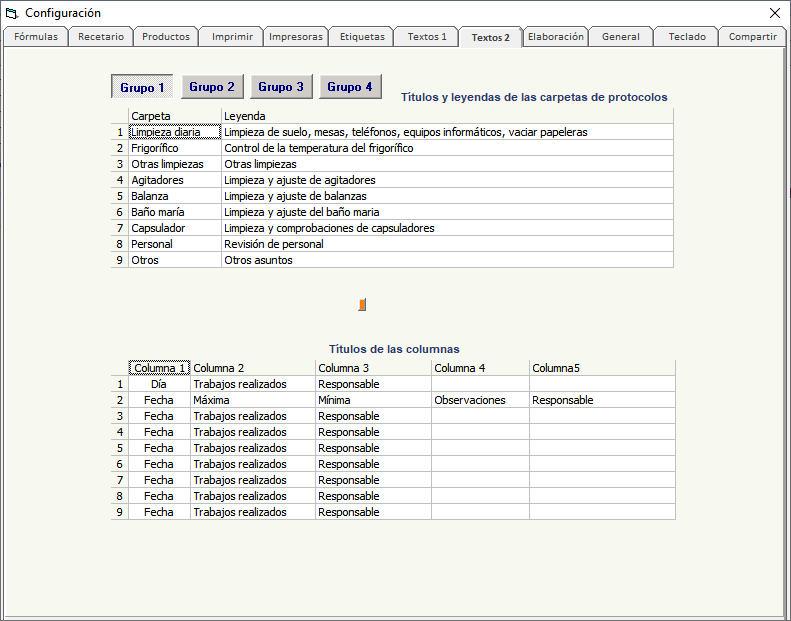Click the 'Observaciones' cell
Image resolution: width=791 pixels, height=621 pixels.
pyautogui.click(x=481, y=401)
